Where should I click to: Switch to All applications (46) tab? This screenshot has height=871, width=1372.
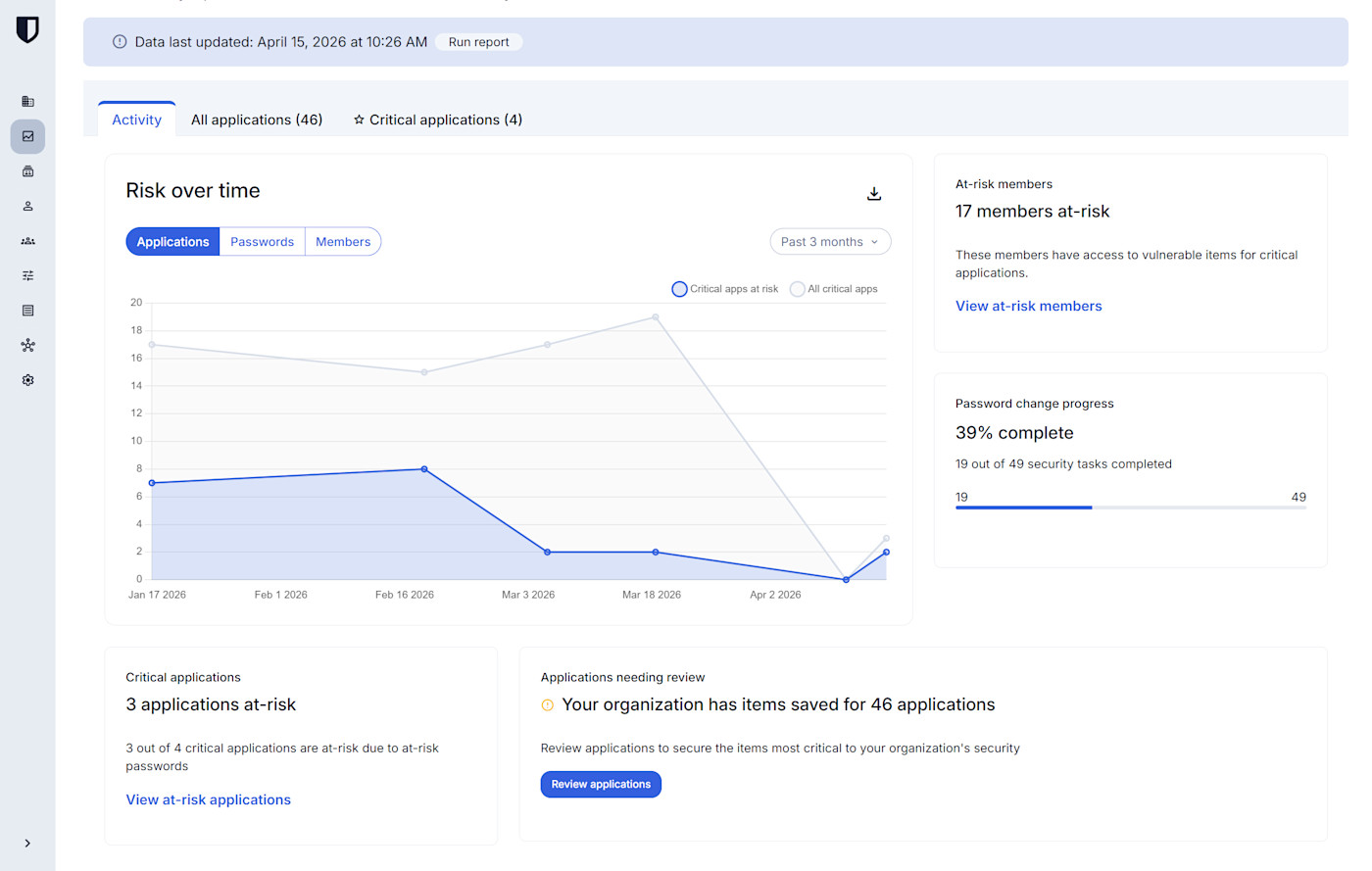tap(257, 120)
